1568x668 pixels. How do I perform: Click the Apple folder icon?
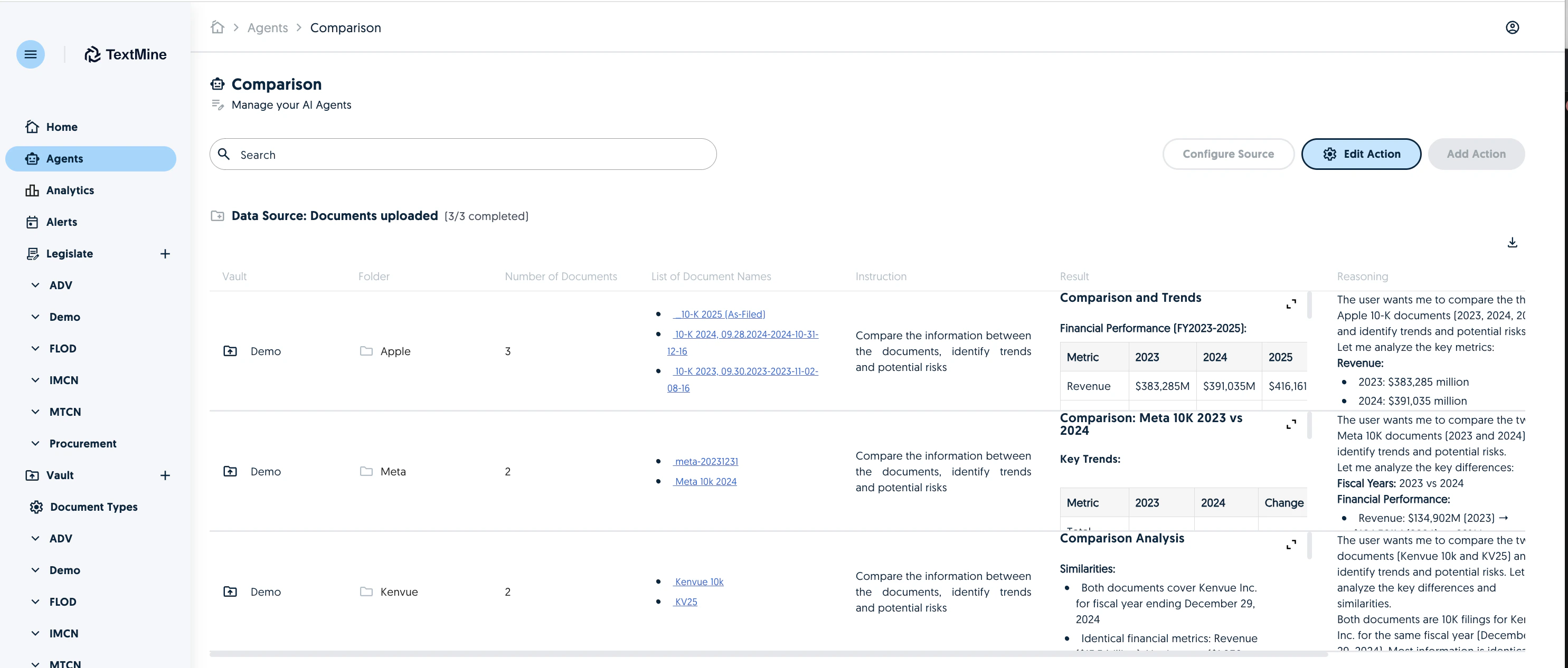[x=366, y=351]
